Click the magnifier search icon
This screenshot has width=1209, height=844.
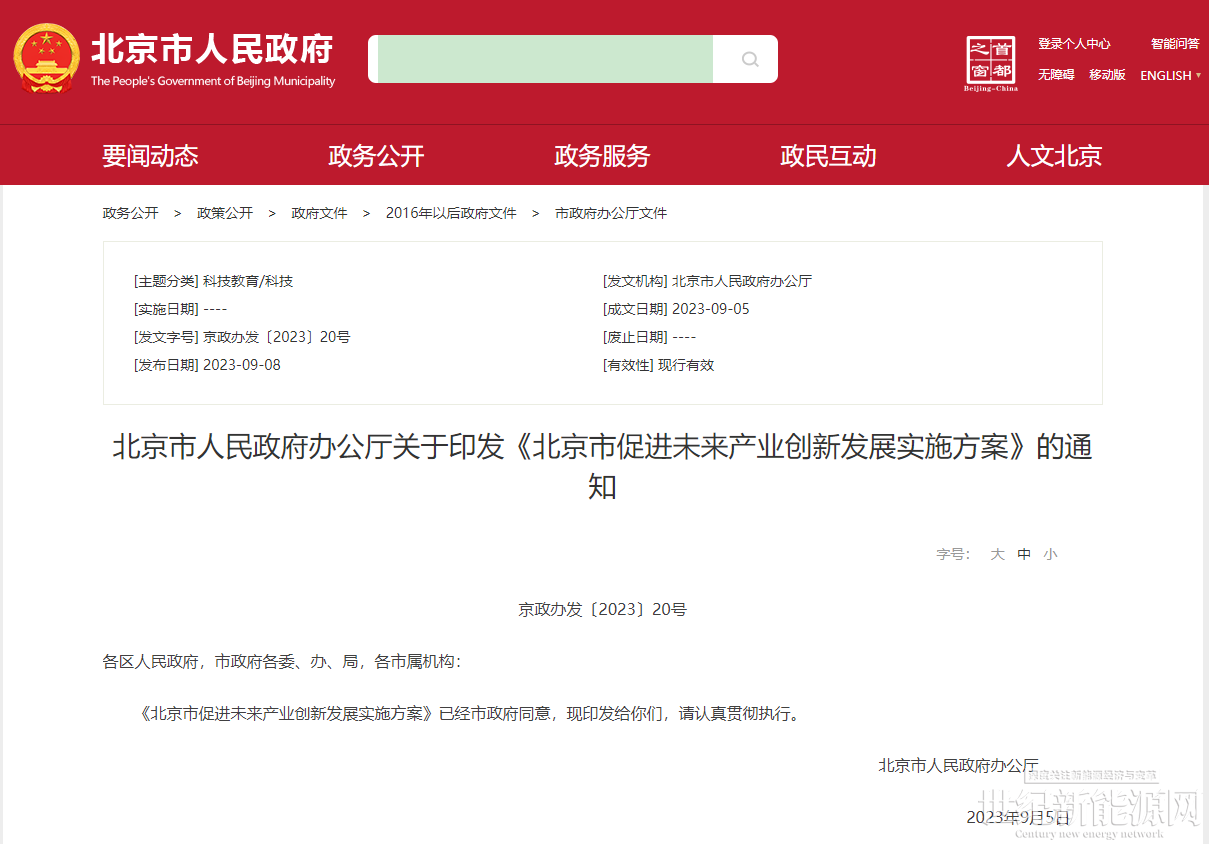point(749,60)
